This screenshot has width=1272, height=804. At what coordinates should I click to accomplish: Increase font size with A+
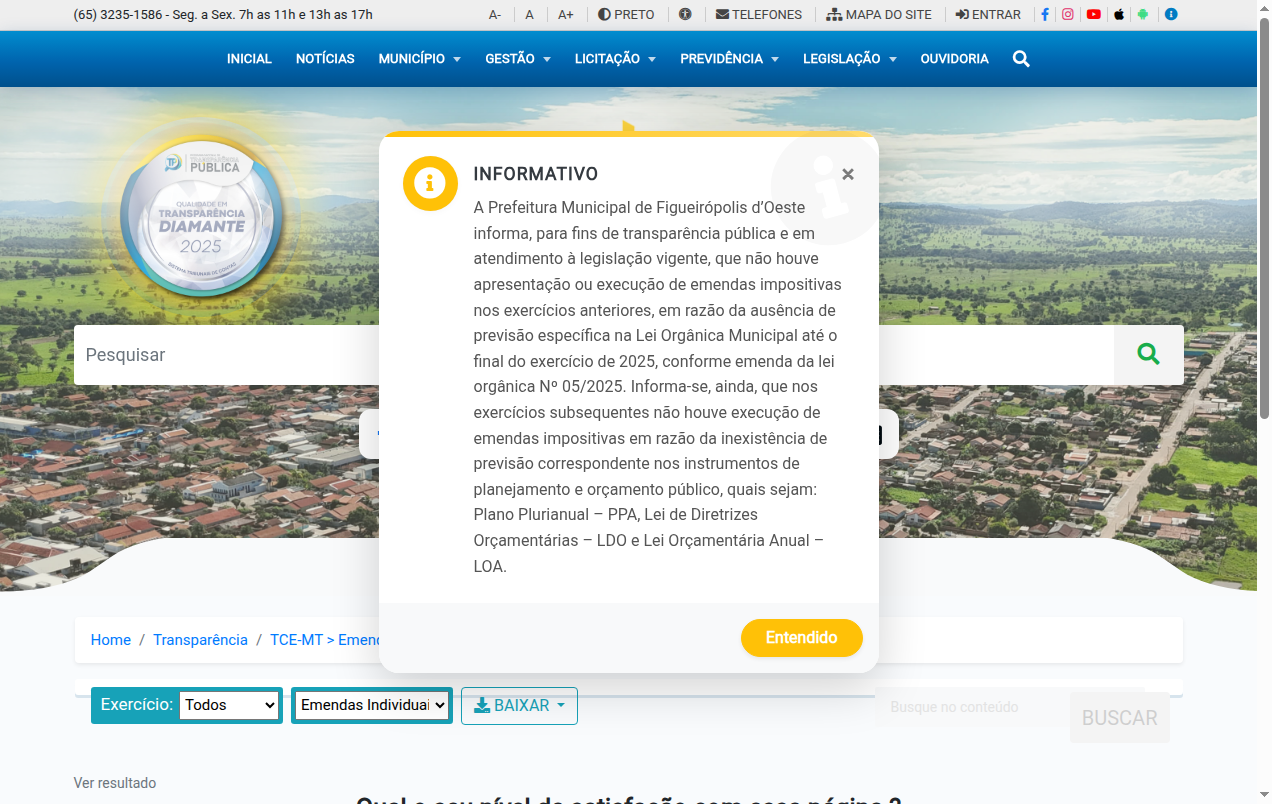point(566,15)
